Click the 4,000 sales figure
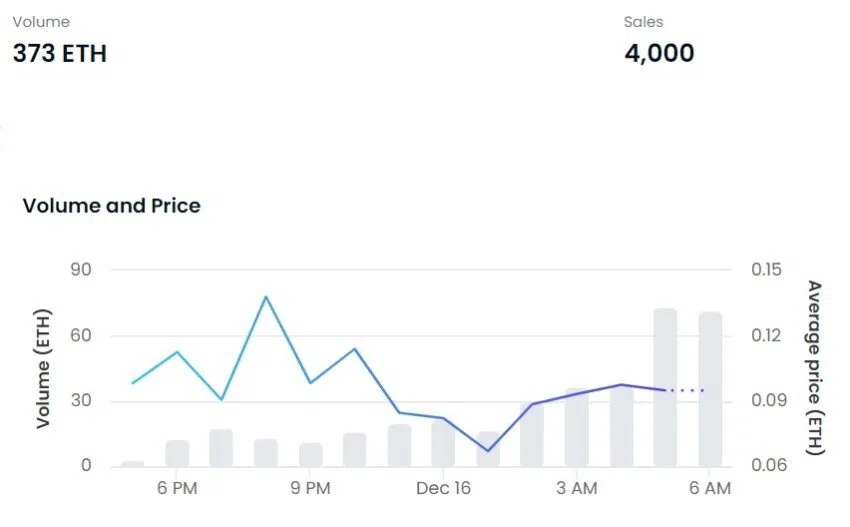Image resolution: width=850 pixels, height=527 pixels. 659,53
